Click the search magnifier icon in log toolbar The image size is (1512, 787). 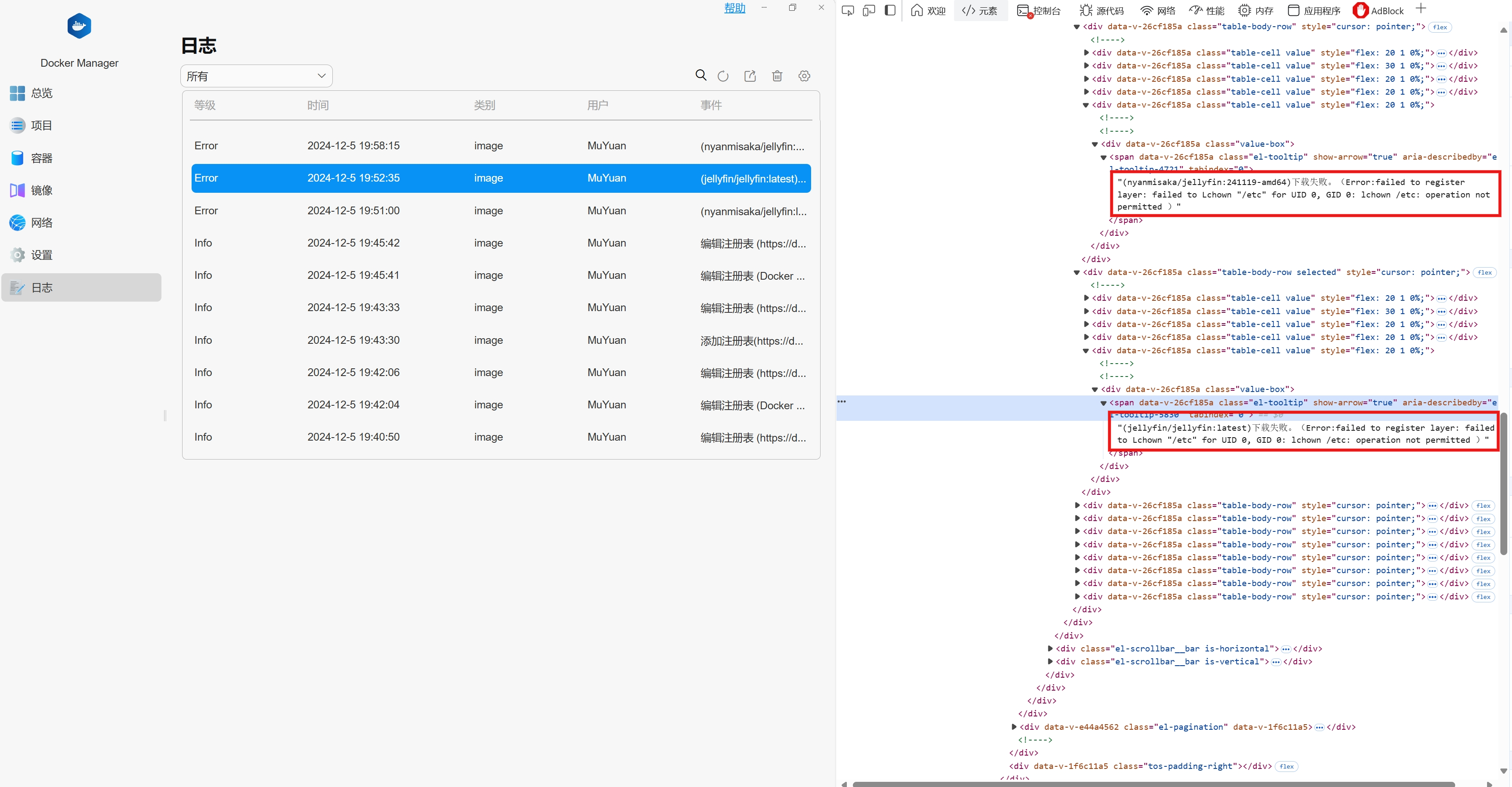pos(701,76)
